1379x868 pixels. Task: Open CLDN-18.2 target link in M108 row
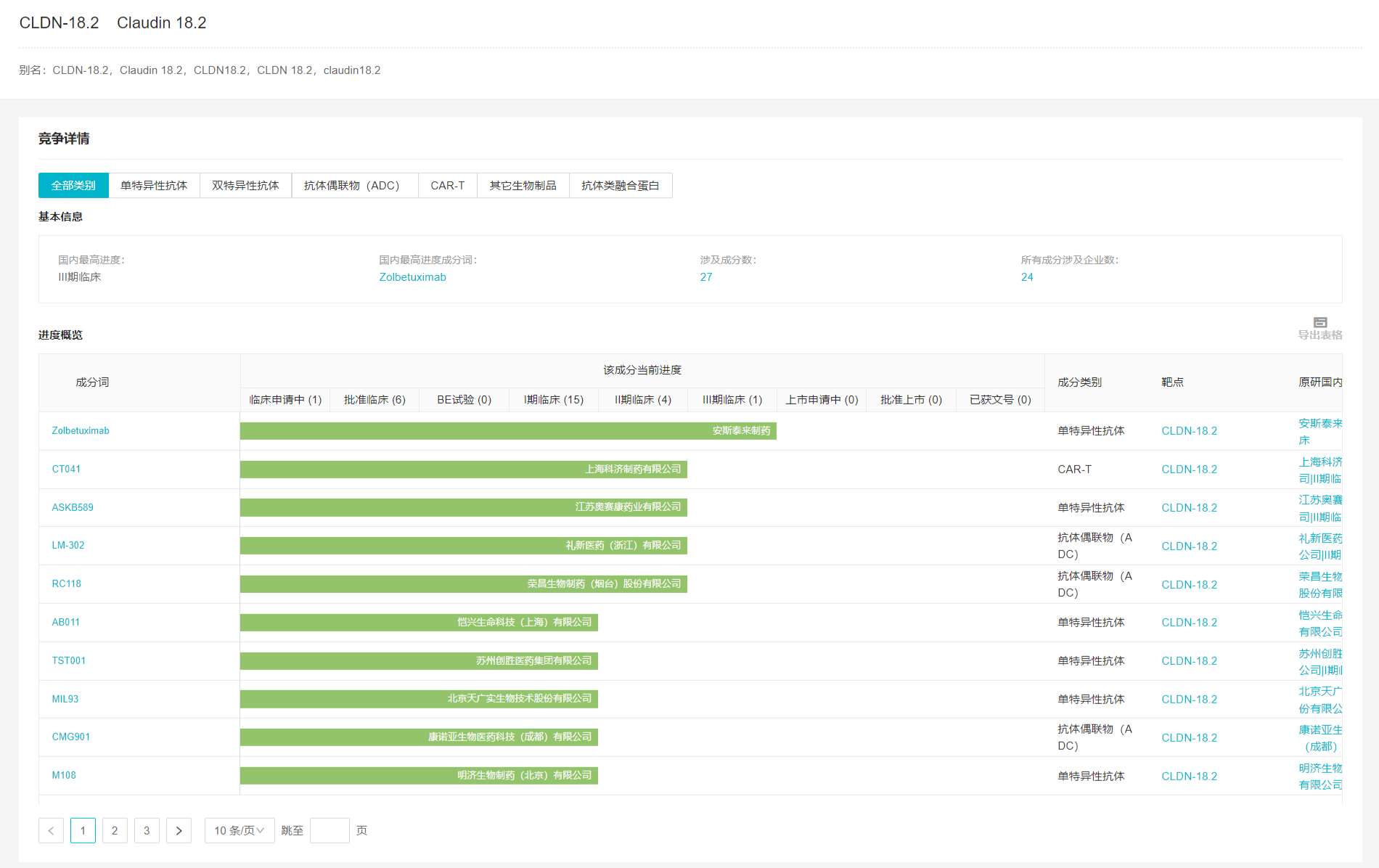tap(1189, 776)
